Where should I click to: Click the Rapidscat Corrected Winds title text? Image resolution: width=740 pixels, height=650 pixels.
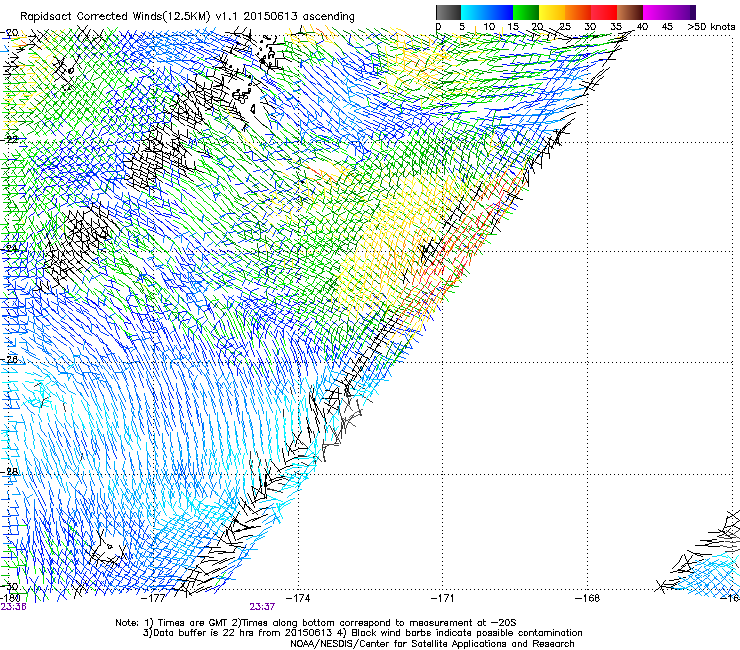pos(187,16)
